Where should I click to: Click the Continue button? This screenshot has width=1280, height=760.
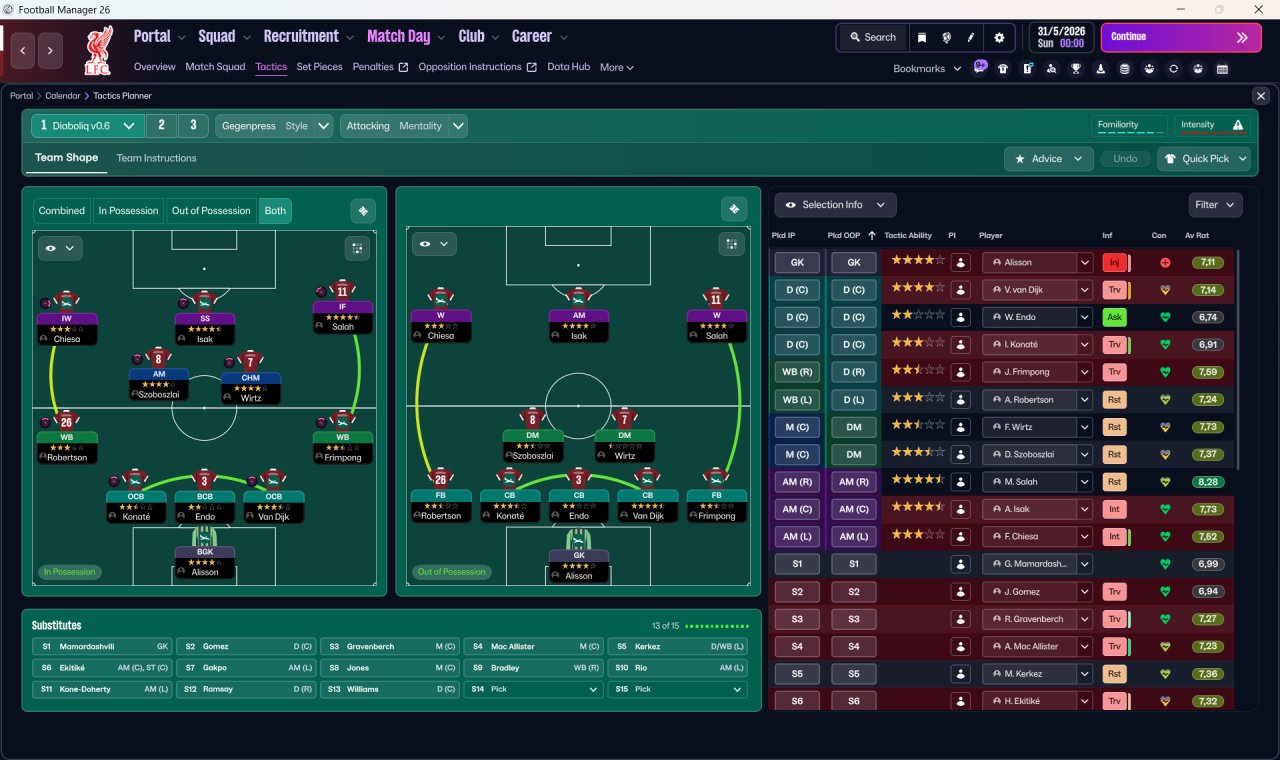1179,37
